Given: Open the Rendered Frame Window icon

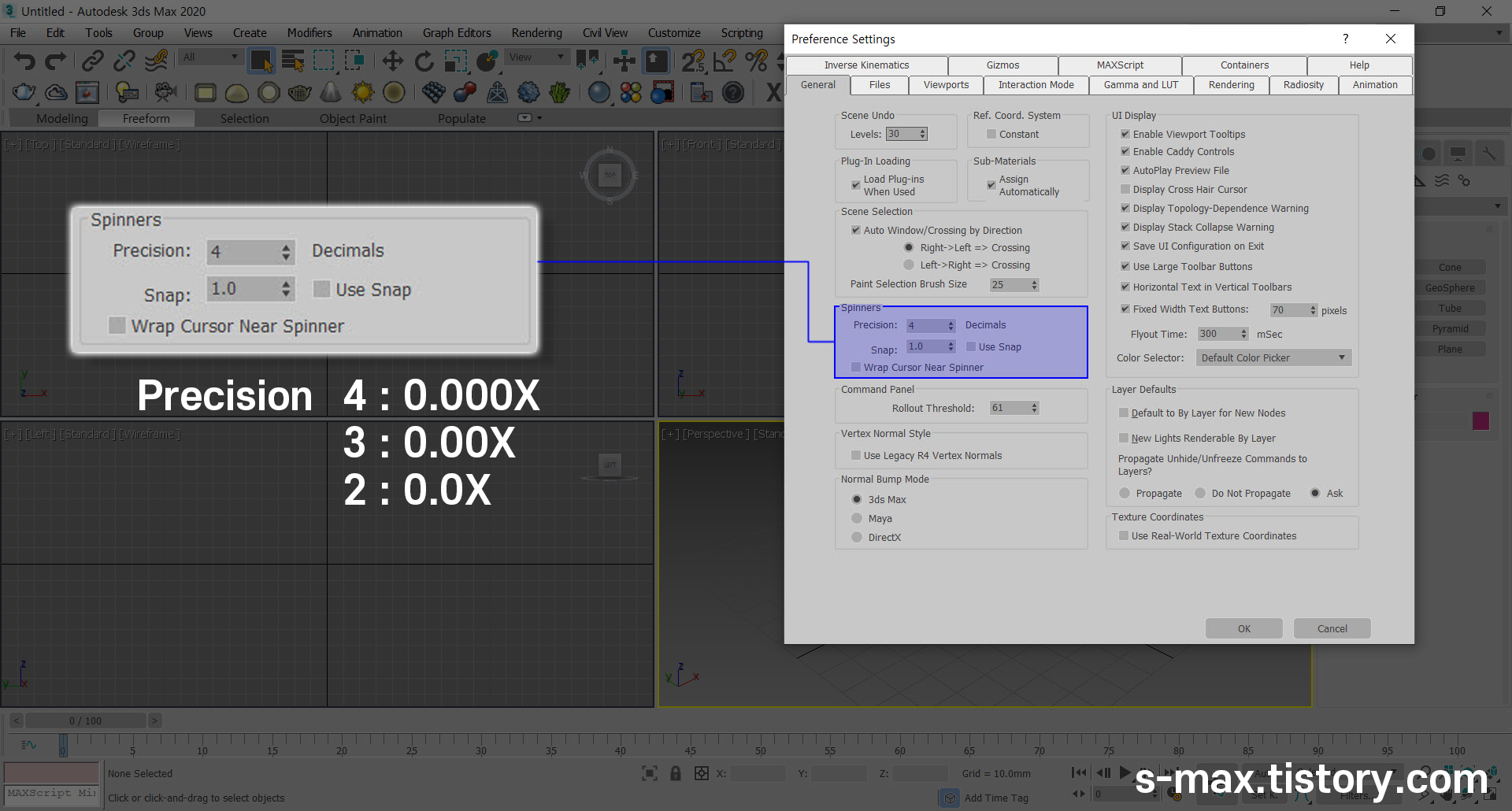Looking at the screenshot, I should pyautogui.click(x=87, y=92).
